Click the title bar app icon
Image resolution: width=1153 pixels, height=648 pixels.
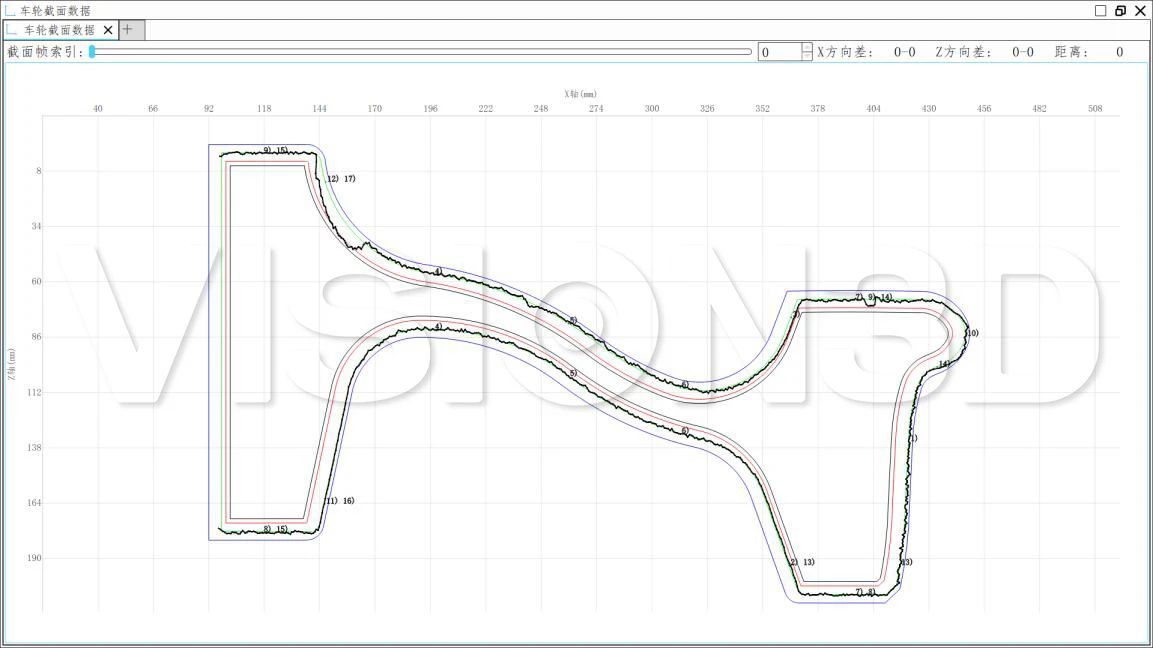coord(10,10)
